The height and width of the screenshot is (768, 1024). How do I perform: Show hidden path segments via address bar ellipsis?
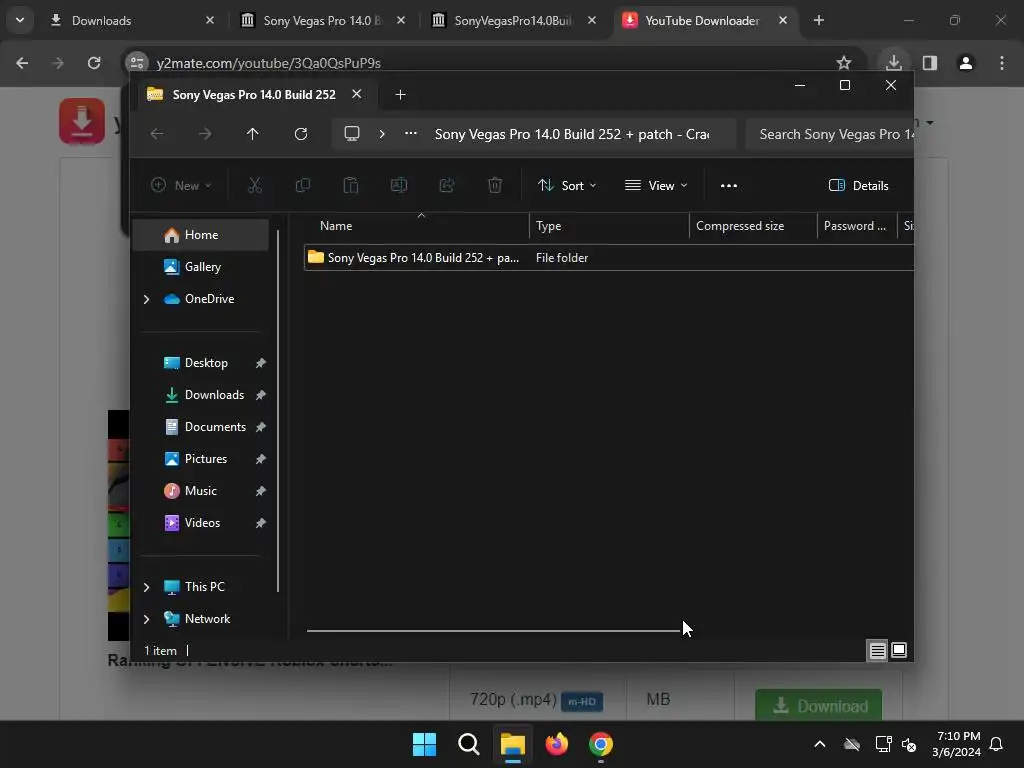(411, 133)
